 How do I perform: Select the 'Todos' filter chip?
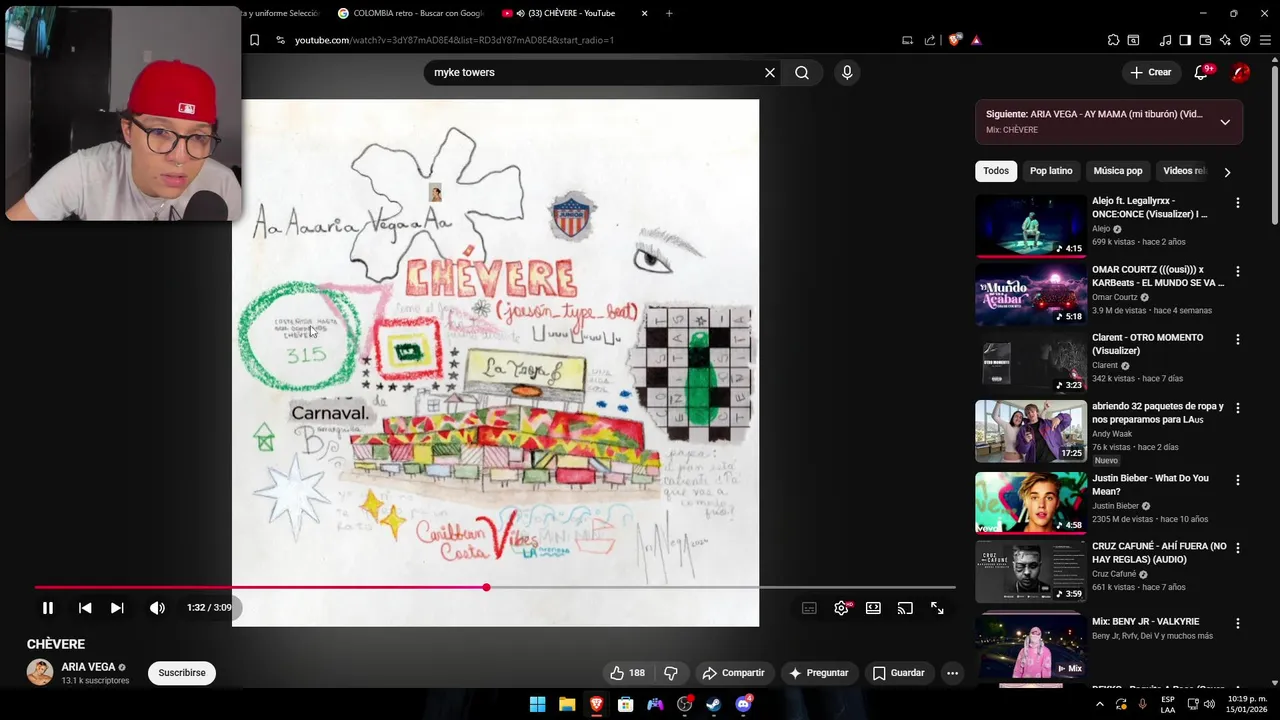point(996,171)
